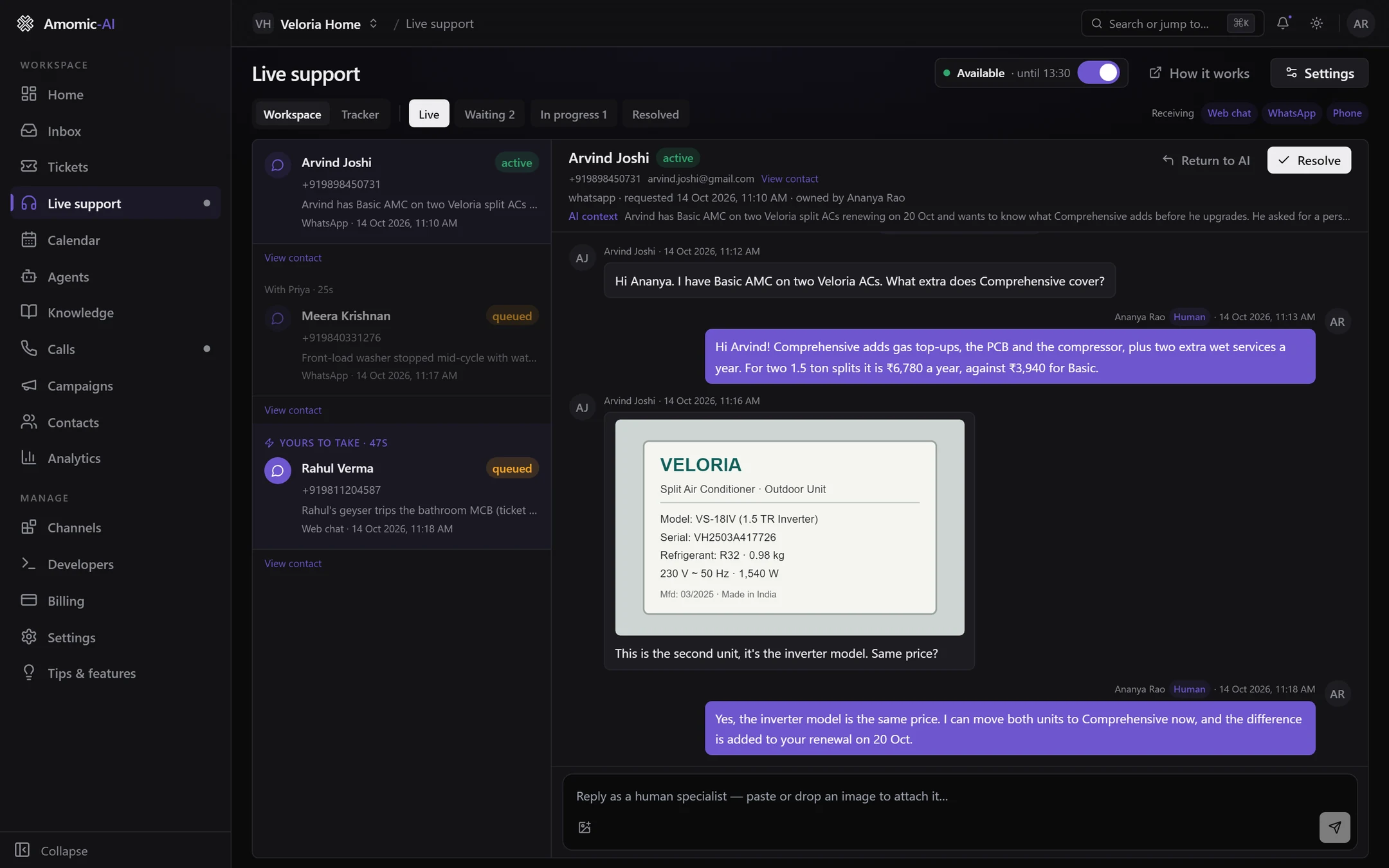Show In progress 1 conversations
Viewport: 1389px width, 868px height.
574,114
